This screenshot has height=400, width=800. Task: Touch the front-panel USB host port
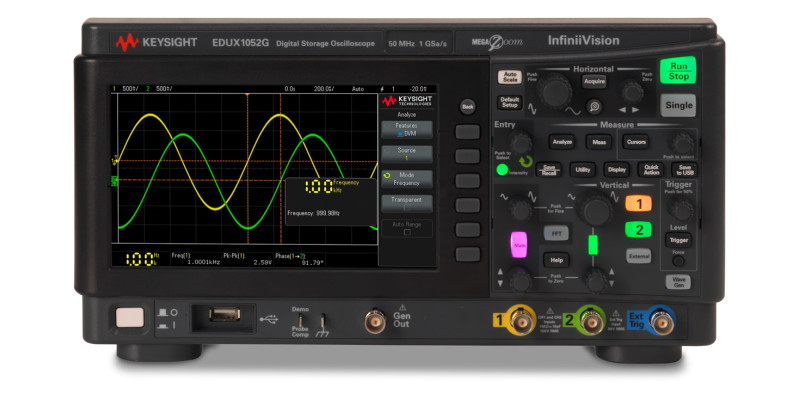point(224,314)
